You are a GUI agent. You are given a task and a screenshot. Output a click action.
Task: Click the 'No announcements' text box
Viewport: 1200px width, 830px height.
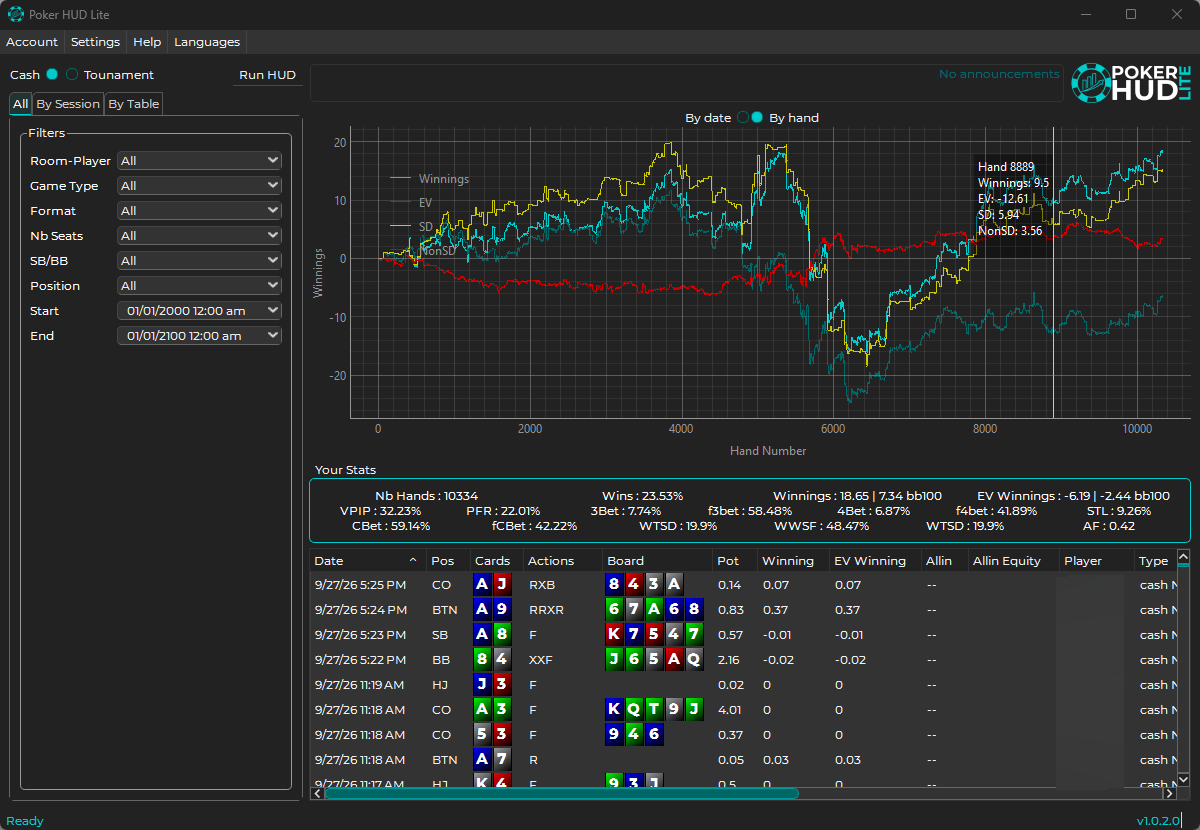(x=686, y=83)
